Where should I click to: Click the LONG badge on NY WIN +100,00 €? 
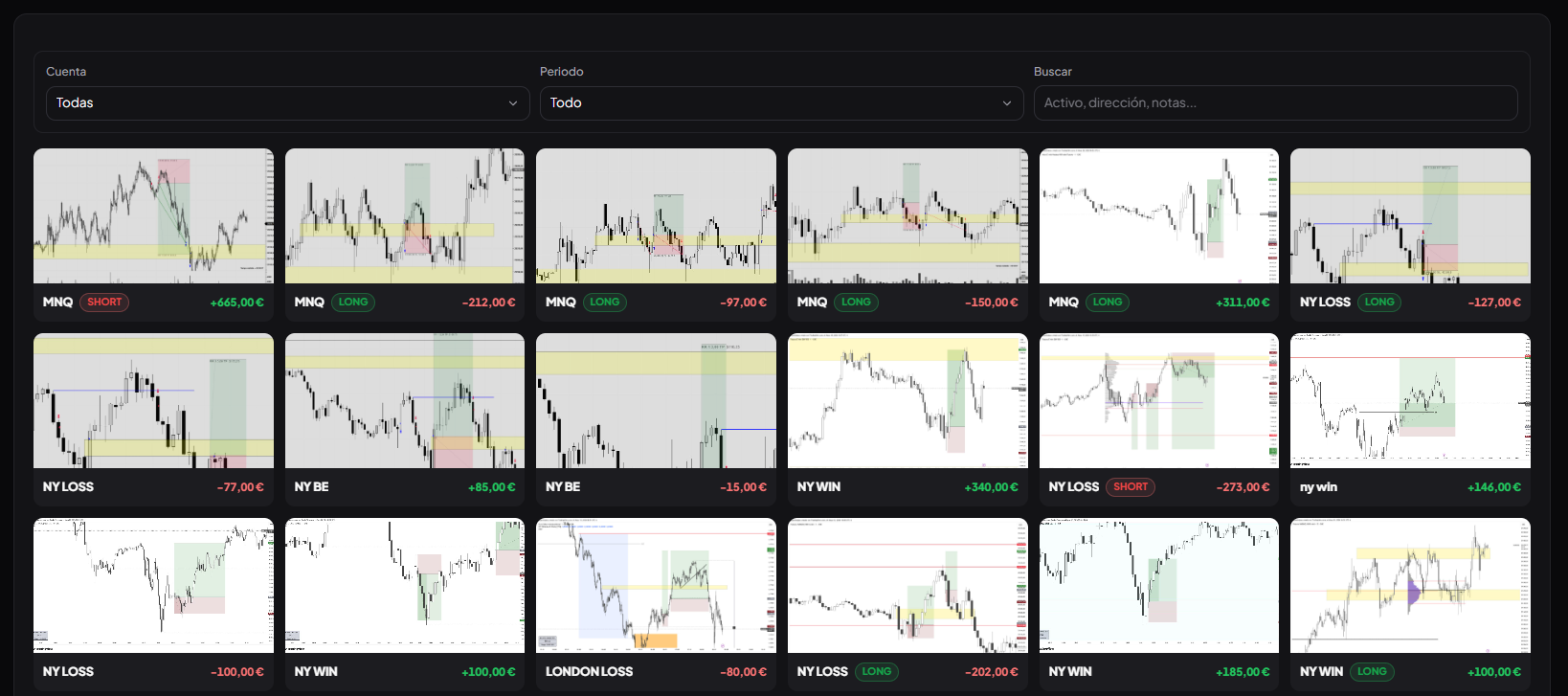[x=1372, y=672]
